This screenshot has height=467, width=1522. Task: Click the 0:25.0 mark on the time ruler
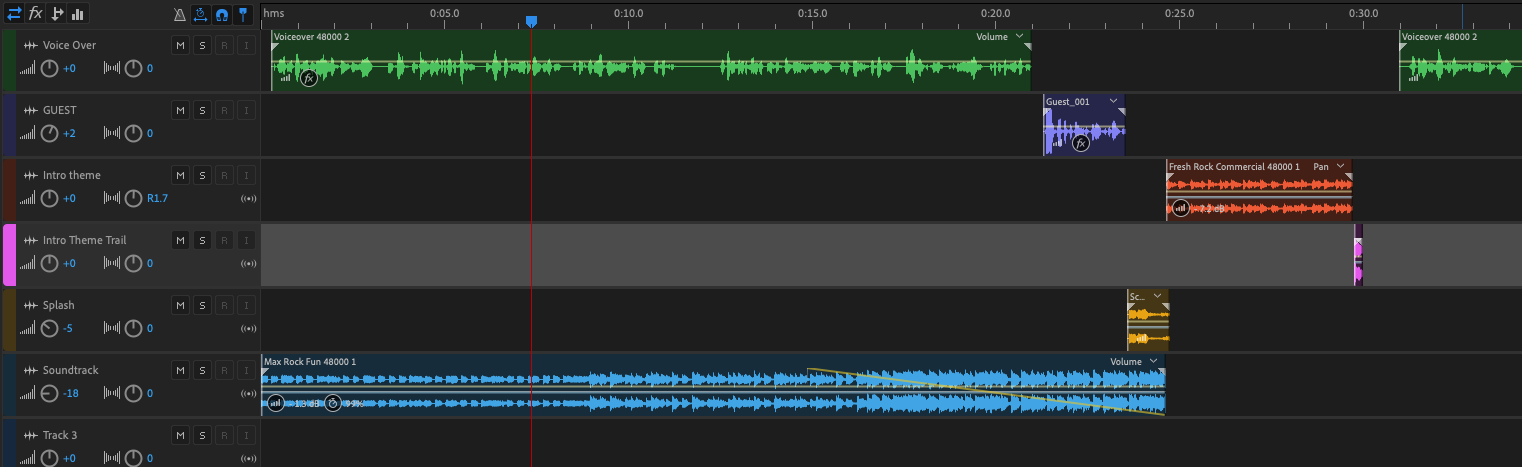1180,13
